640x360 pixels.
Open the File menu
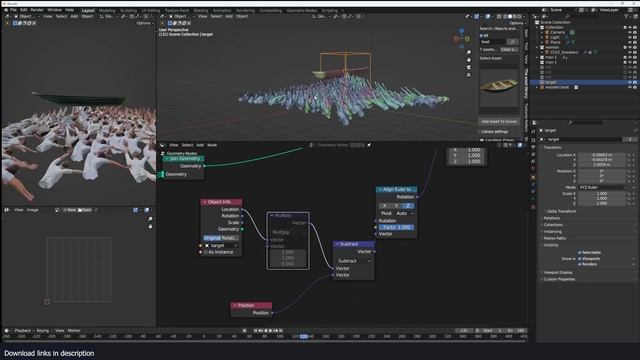pyautogui.click(x=13, y=10)
